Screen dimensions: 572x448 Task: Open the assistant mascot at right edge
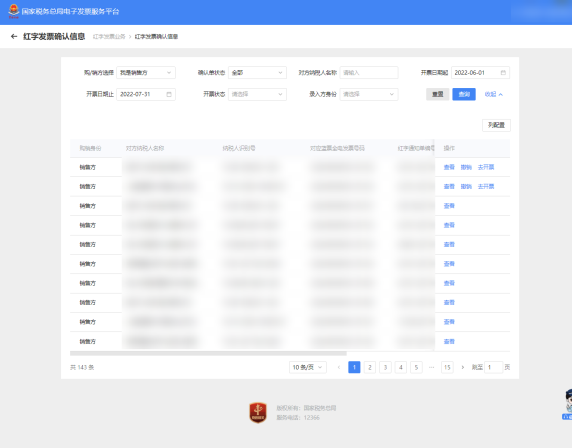pos(568,404)
